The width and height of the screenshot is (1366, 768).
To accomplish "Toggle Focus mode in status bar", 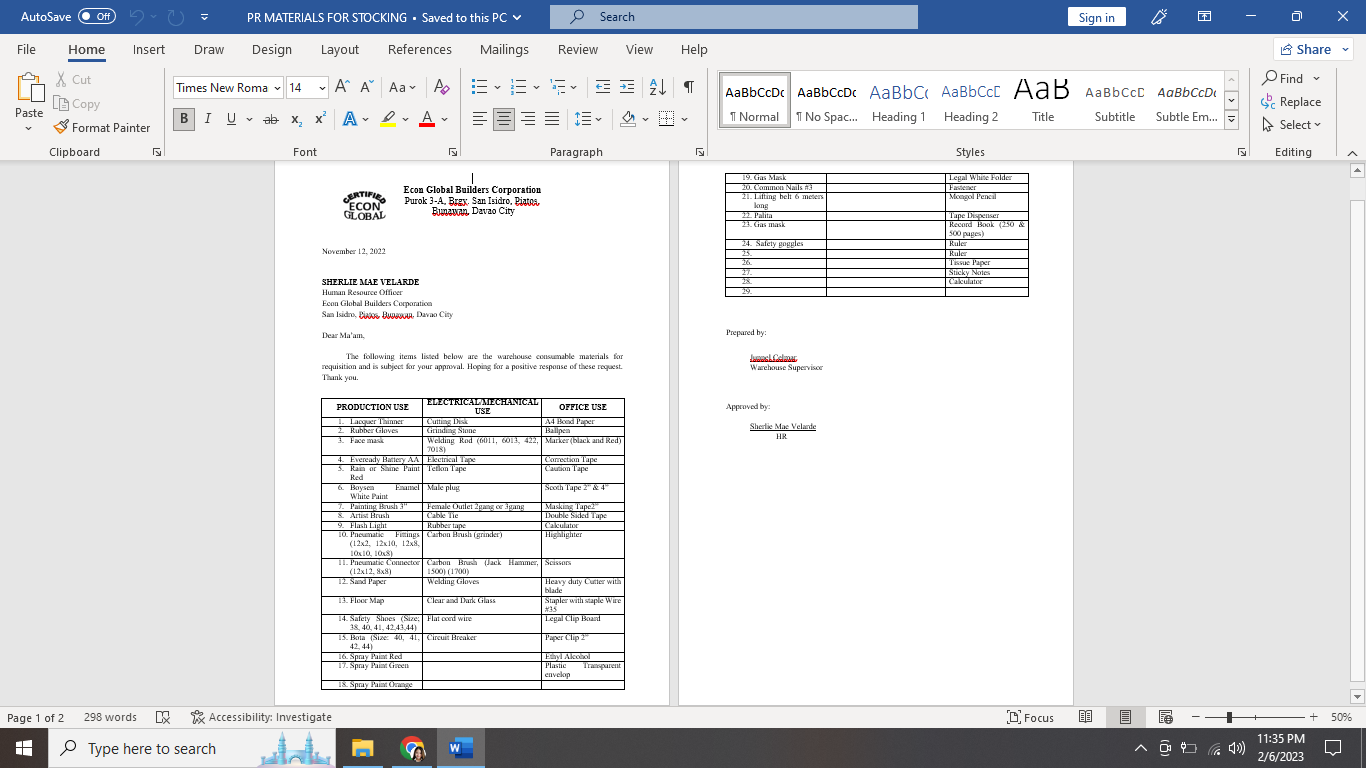I will (1031, 718).
